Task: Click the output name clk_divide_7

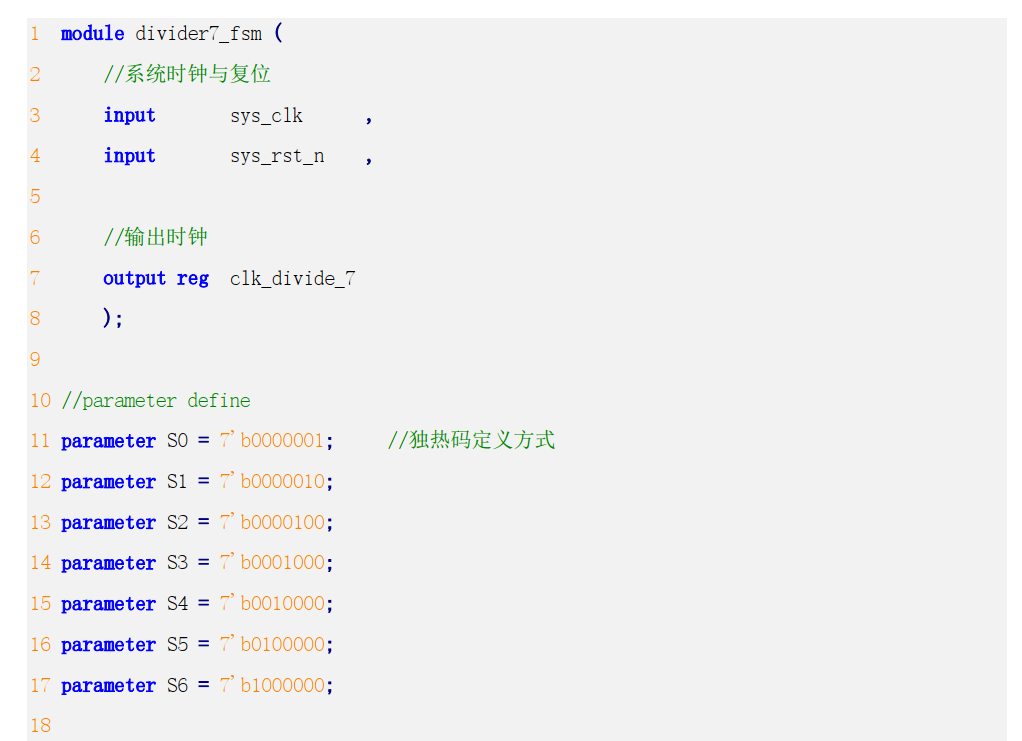Action: (293, 279)
